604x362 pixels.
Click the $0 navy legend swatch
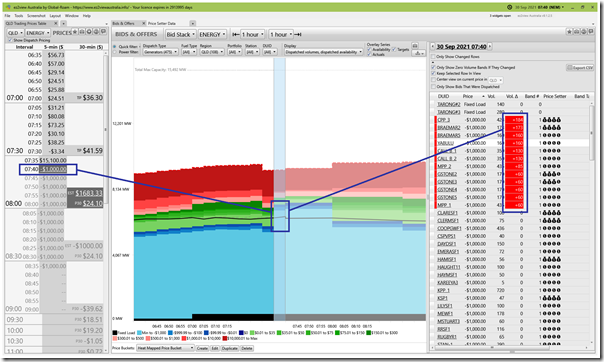click(241, 333)
